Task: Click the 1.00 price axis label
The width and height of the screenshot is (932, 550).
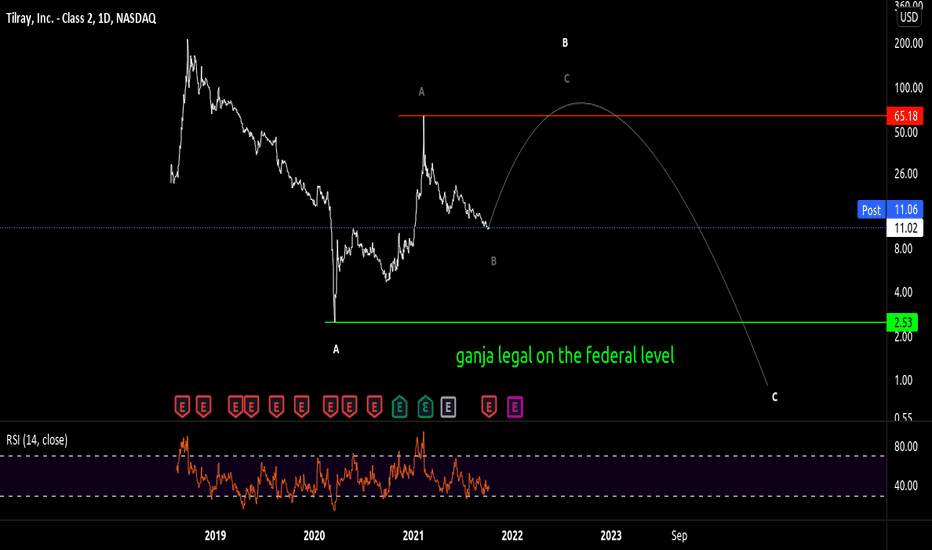Action: [x=903, y=381]
